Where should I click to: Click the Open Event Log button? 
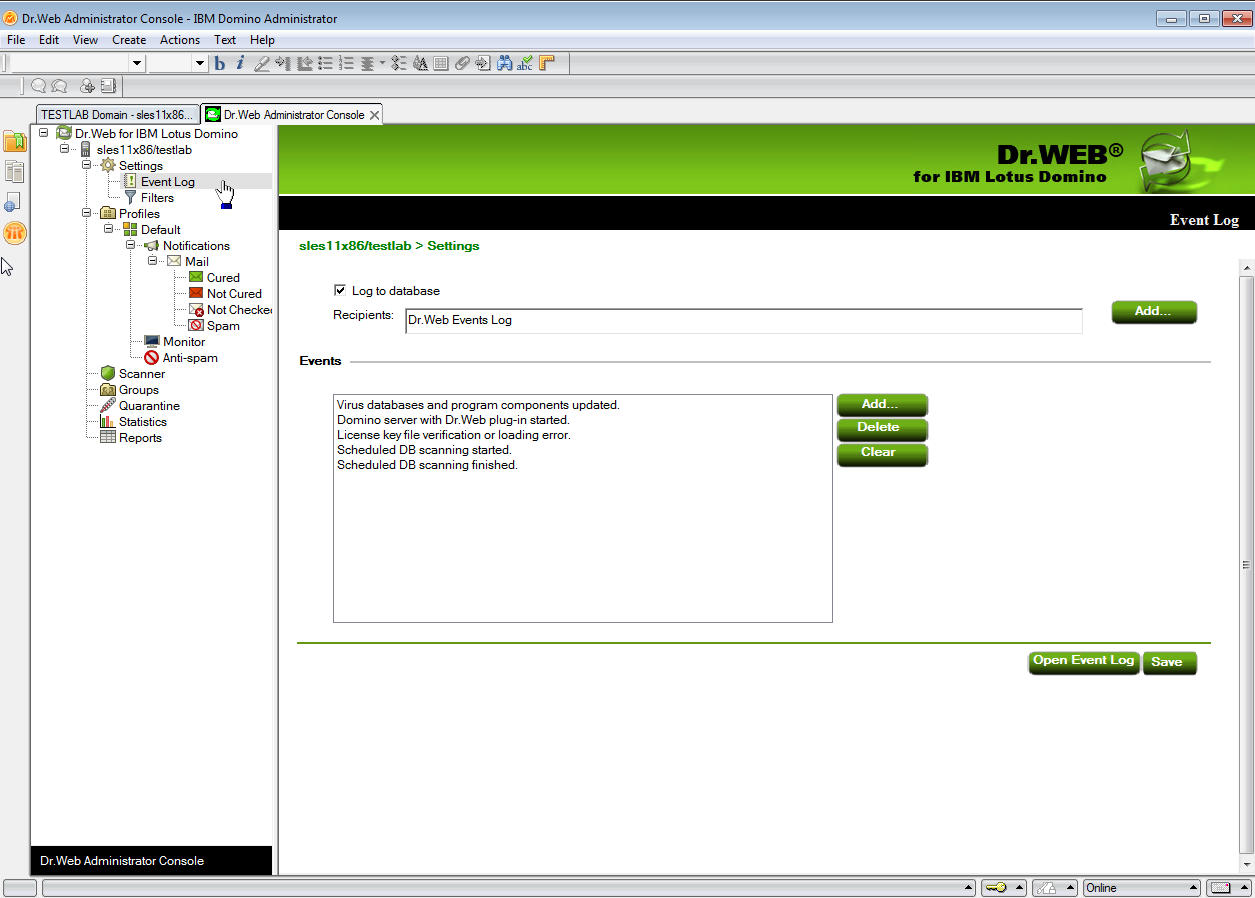click(1084, 662)
